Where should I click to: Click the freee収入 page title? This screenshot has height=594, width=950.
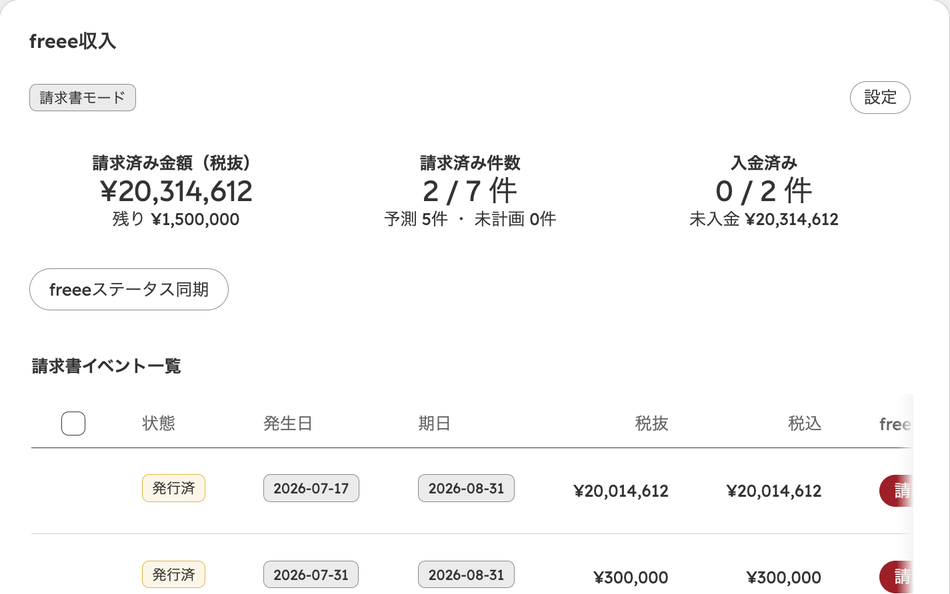click(73, 41)
